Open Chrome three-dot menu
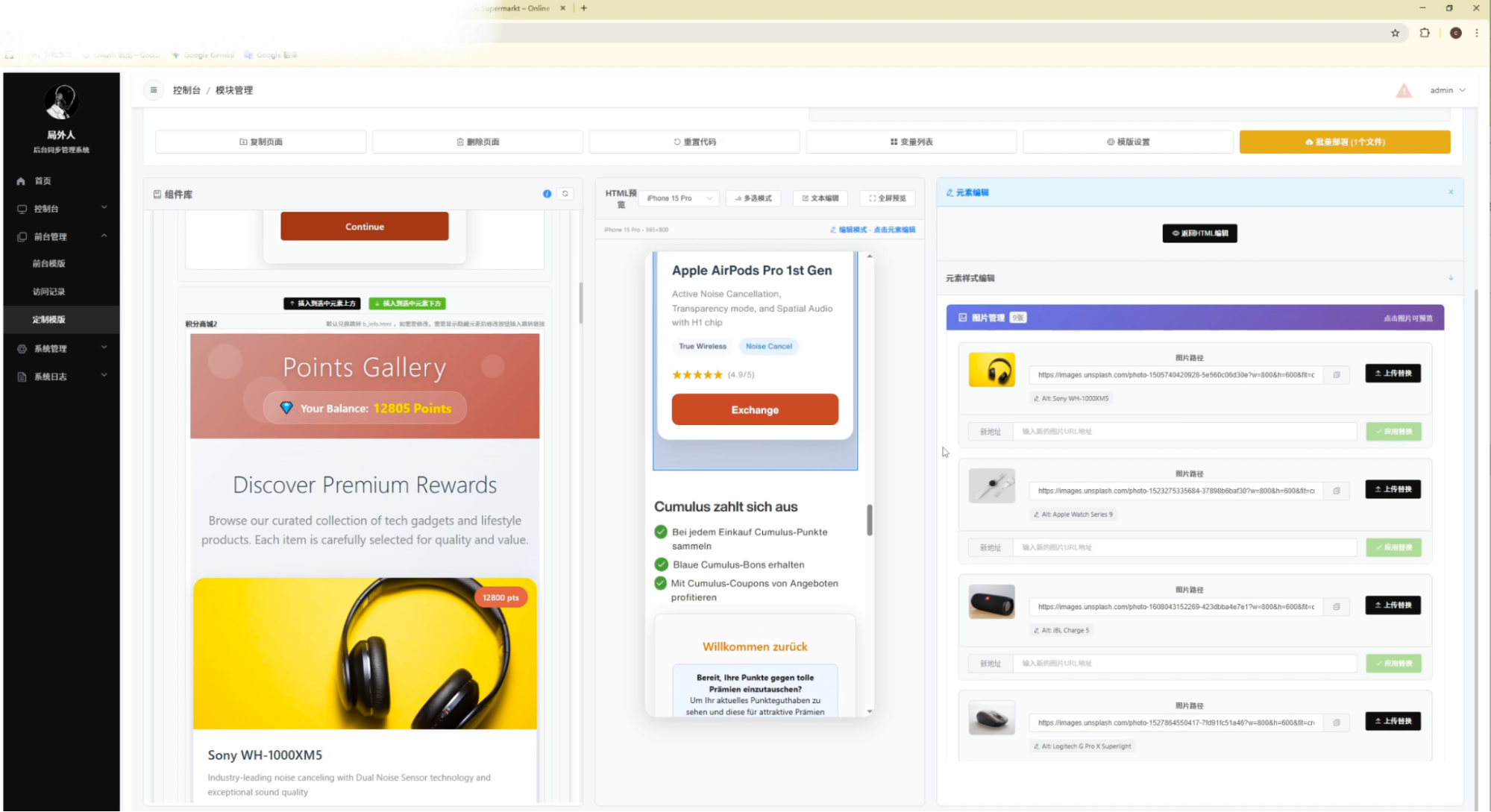 click(1477, 33)
